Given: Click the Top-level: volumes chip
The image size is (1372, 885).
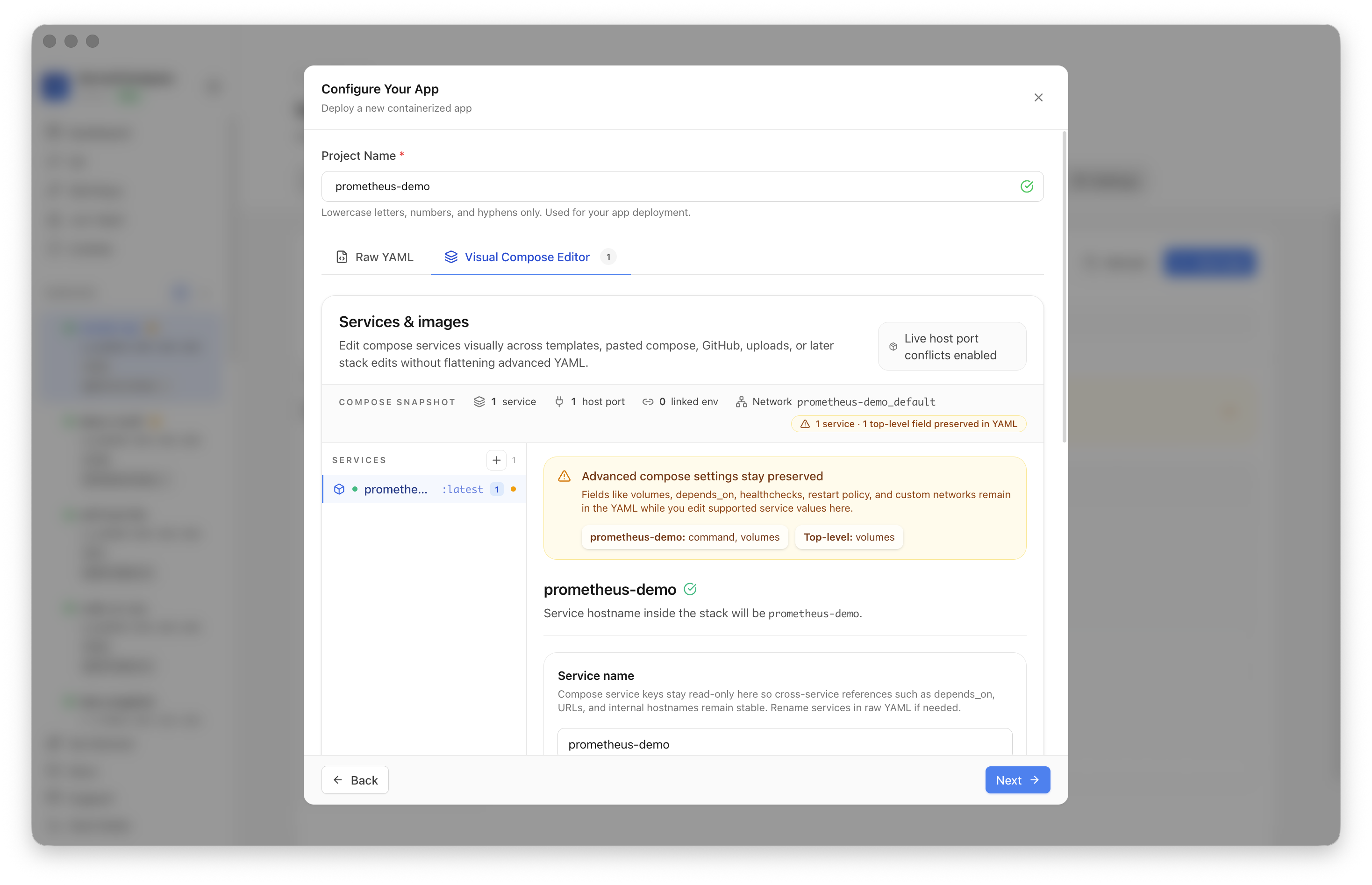Looking at the screenshot, I should (x=849, y=537).
